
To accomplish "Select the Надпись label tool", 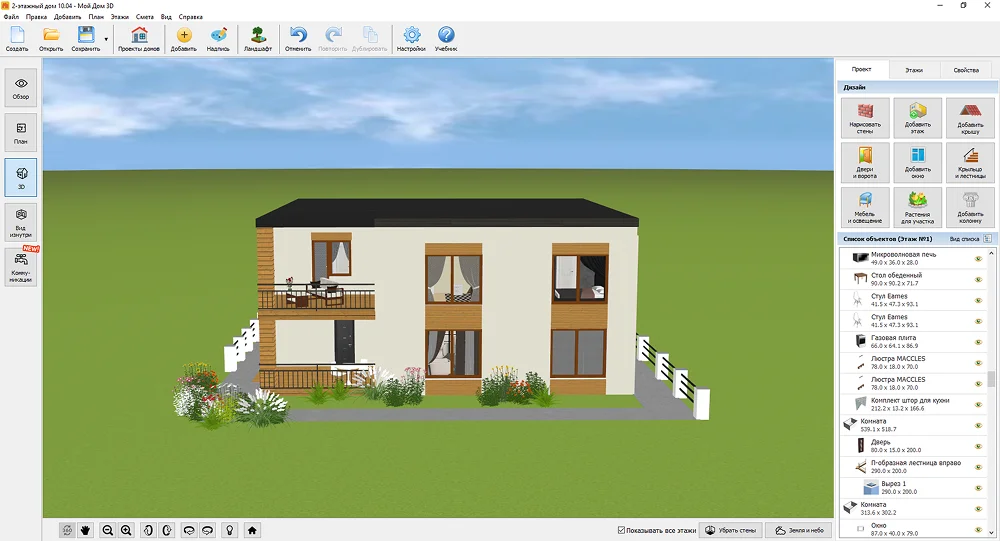I will [x=218, y=39].
